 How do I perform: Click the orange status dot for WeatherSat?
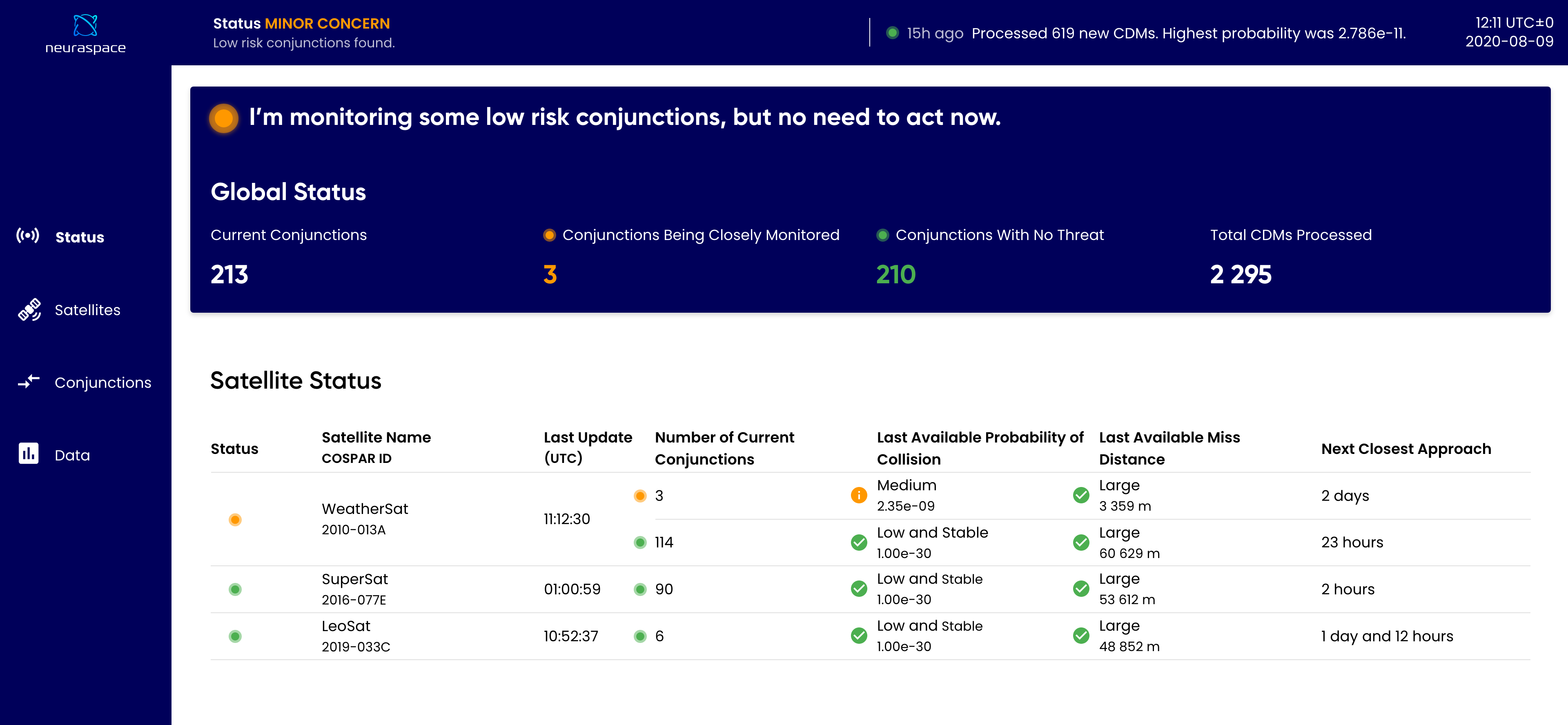(x=235, y=519)
